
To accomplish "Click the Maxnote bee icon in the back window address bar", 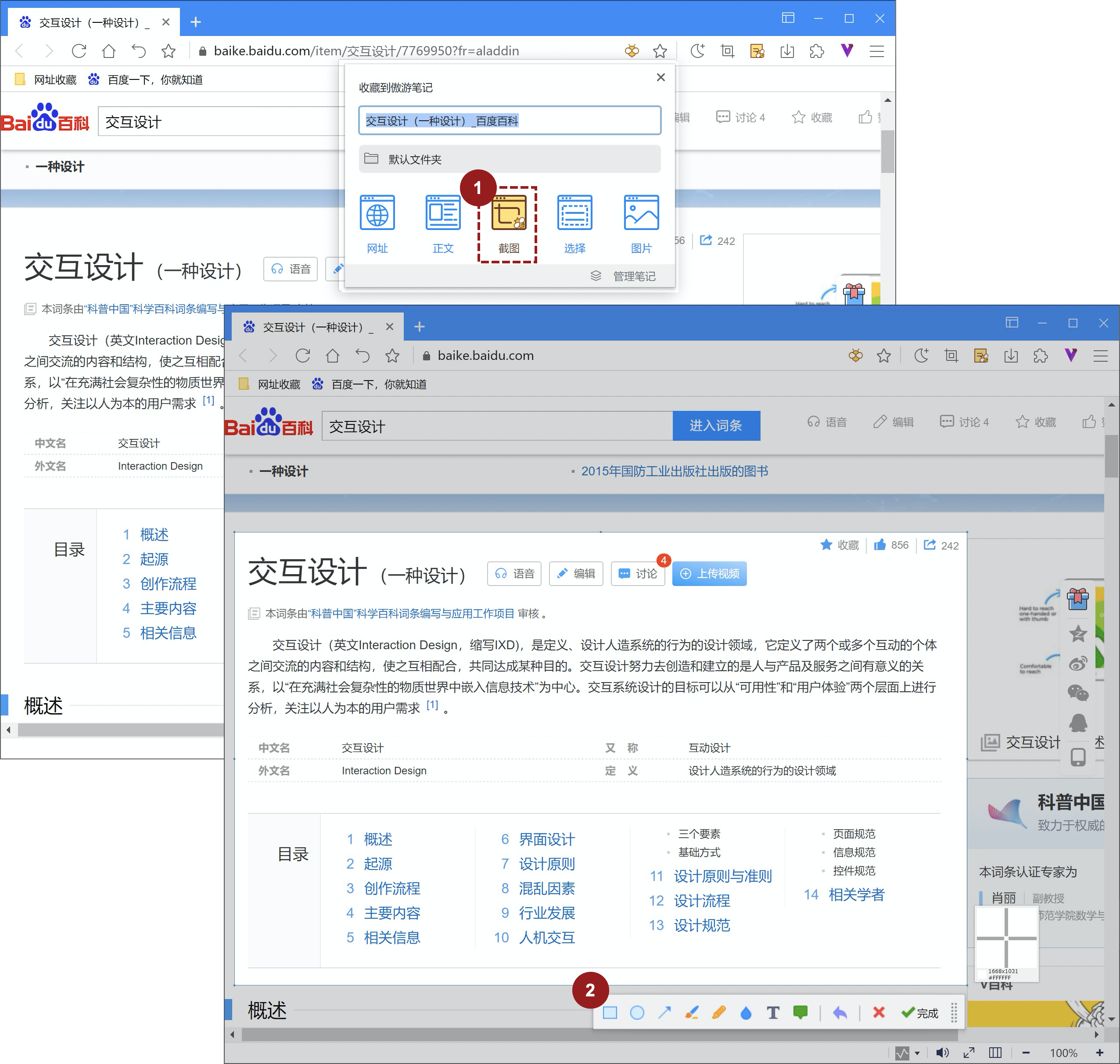I will [632, 51].
